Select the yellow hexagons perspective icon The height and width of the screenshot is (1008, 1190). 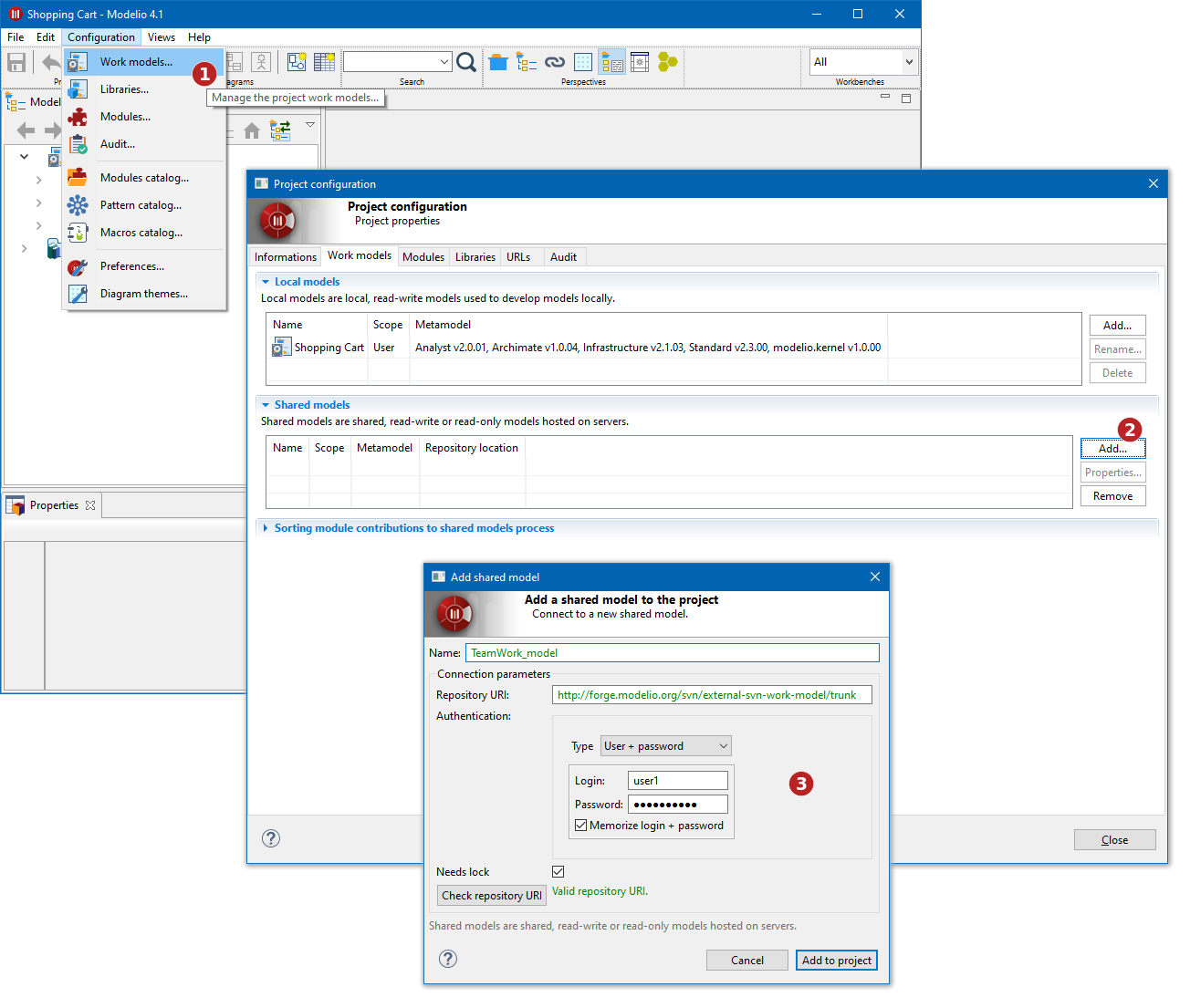coord(668,62)
